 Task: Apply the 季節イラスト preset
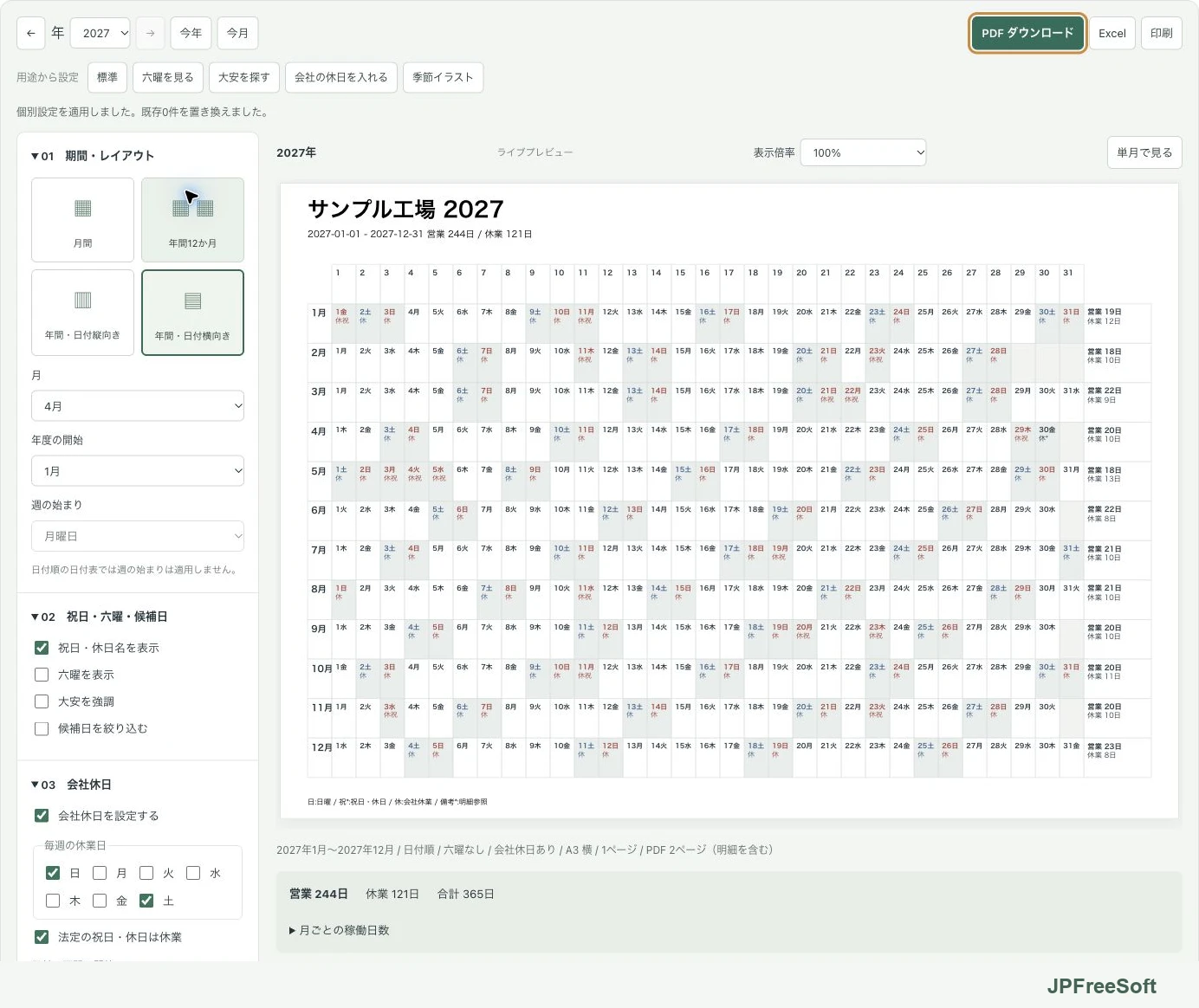pyautogui.click(x=443, y=77)
